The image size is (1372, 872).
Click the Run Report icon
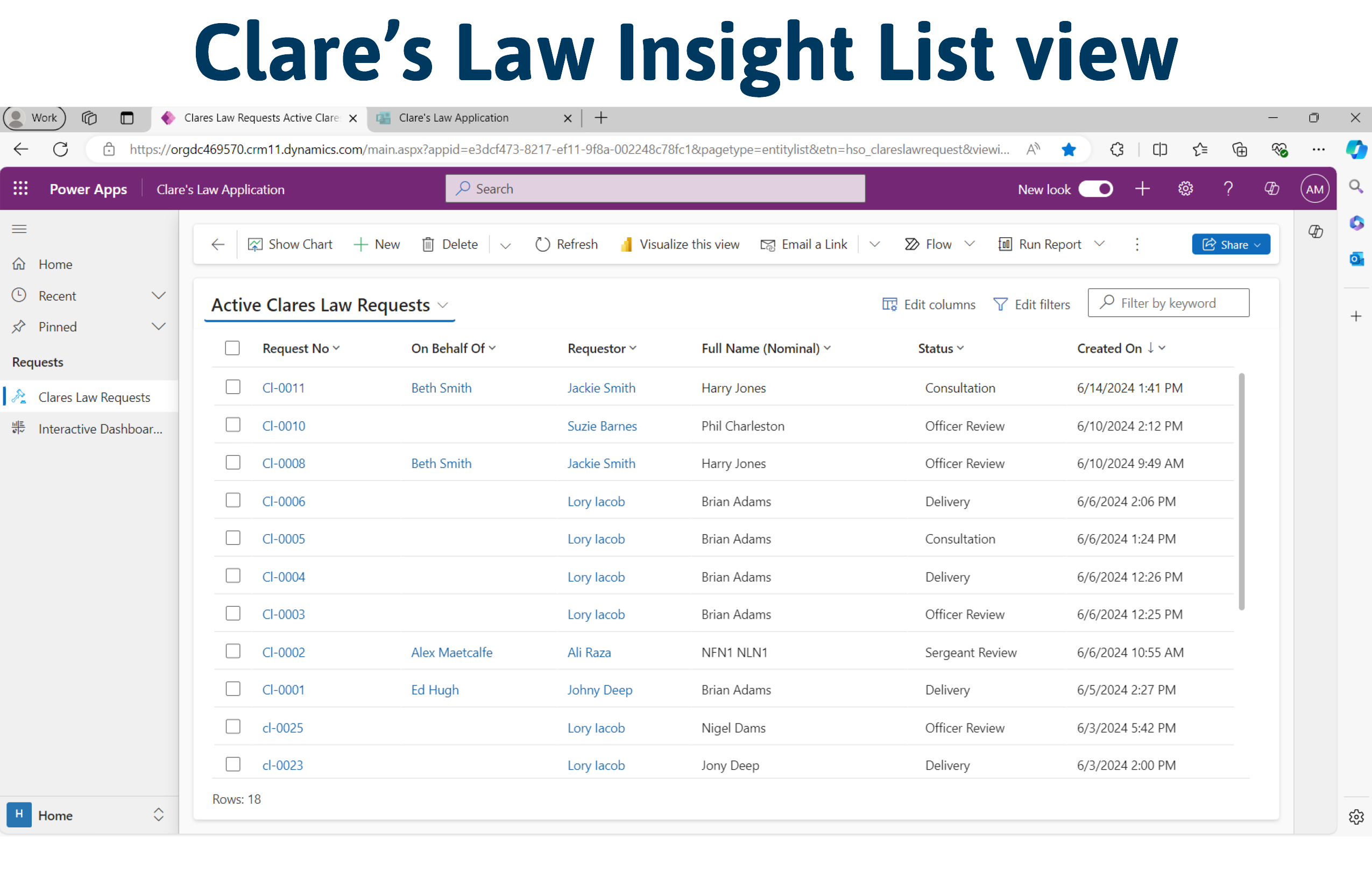[1006, 244]
